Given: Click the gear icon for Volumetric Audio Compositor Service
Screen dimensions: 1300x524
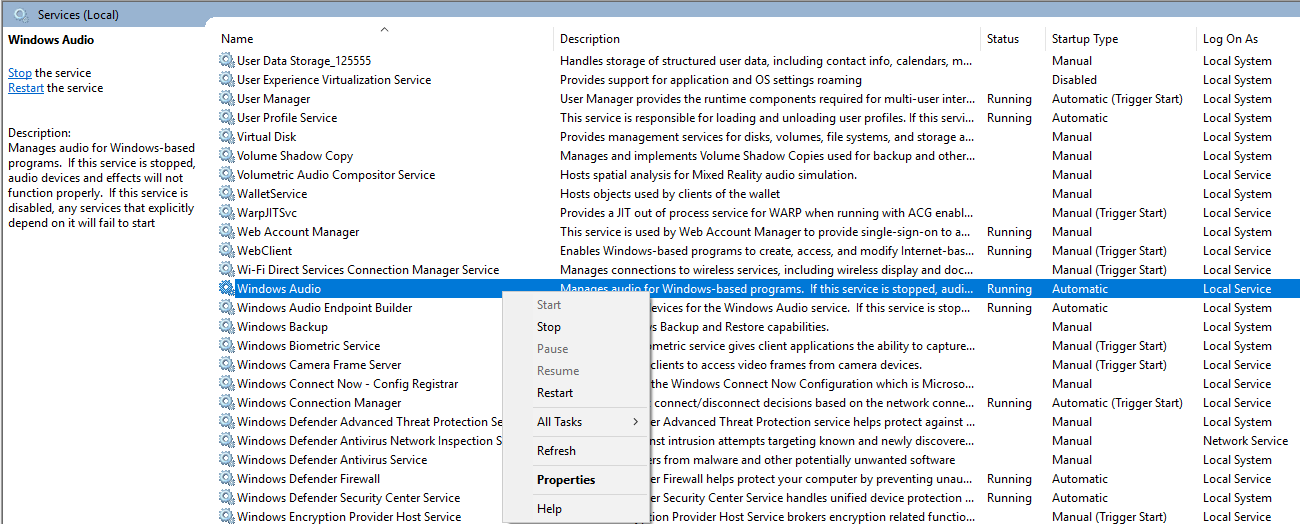Looking at the screenshot, I should (227, 175).
